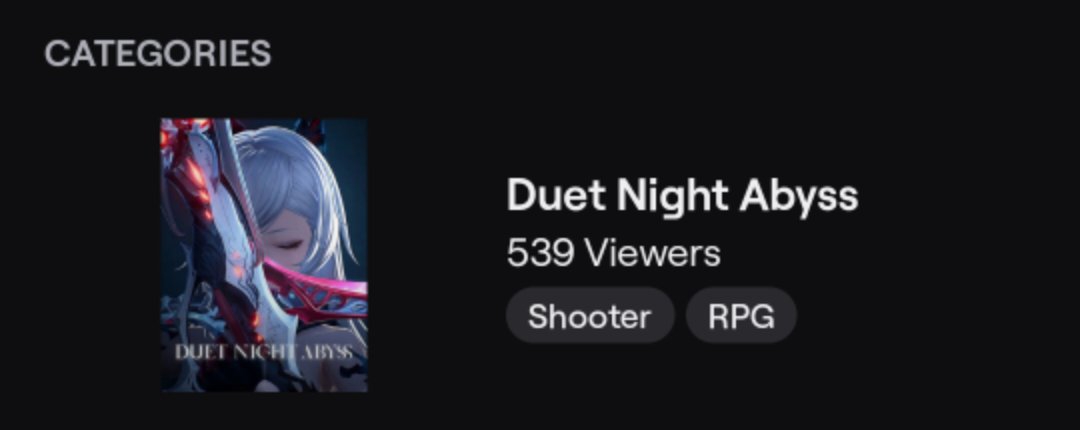1080x430 pixels.
Task: View the Duet Night Abyss viewer count
Action: point(613,254)
